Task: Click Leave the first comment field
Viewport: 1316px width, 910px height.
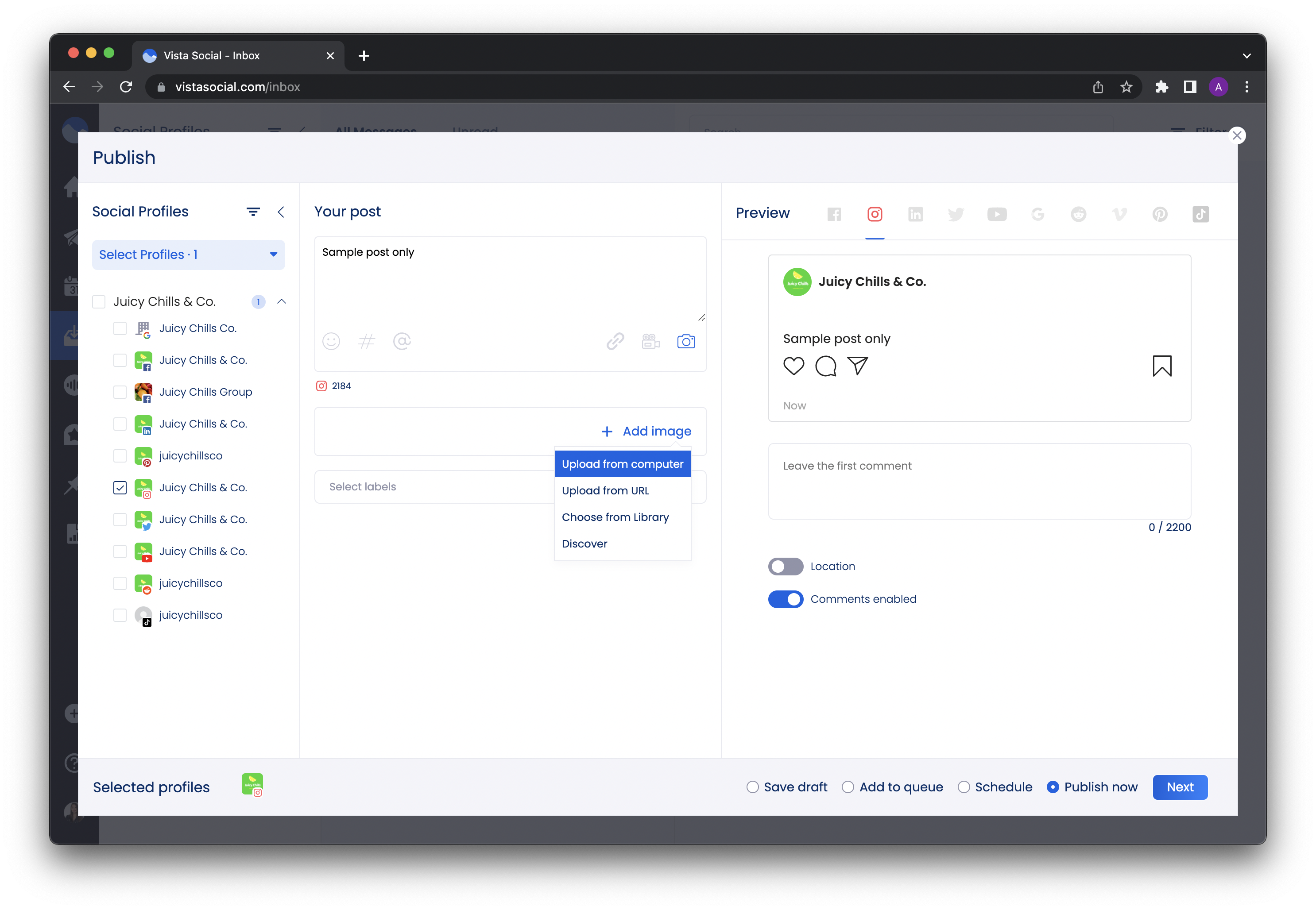Action: pos(979,481)
